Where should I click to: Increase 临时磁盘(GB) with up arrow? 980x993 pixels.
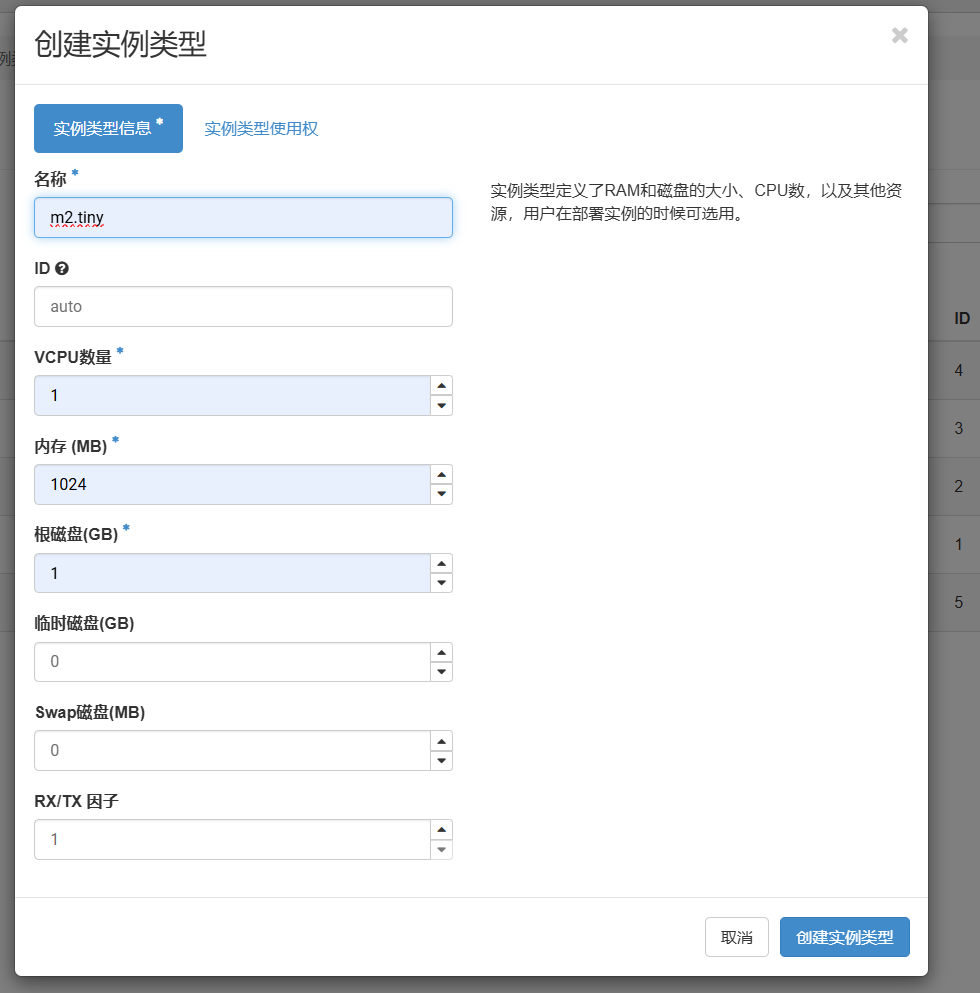click(441, 652)
